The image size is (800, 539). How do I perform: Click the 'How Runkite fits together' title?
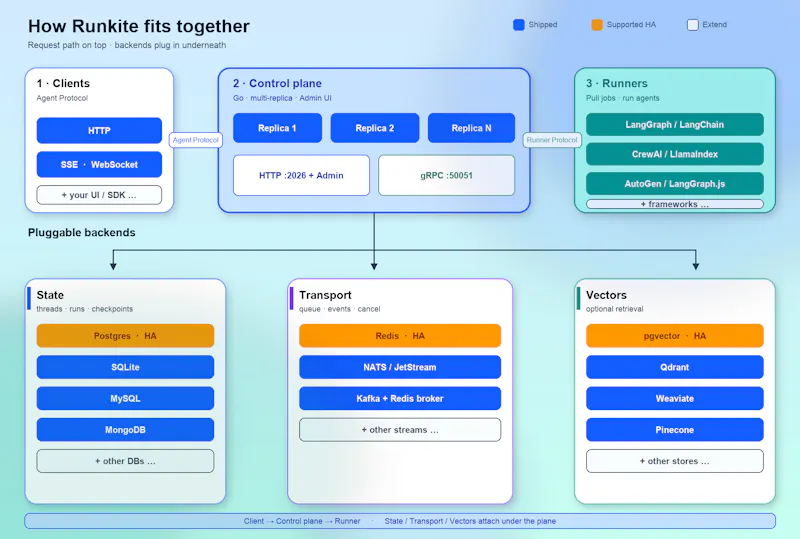click(x=139, y=26)
